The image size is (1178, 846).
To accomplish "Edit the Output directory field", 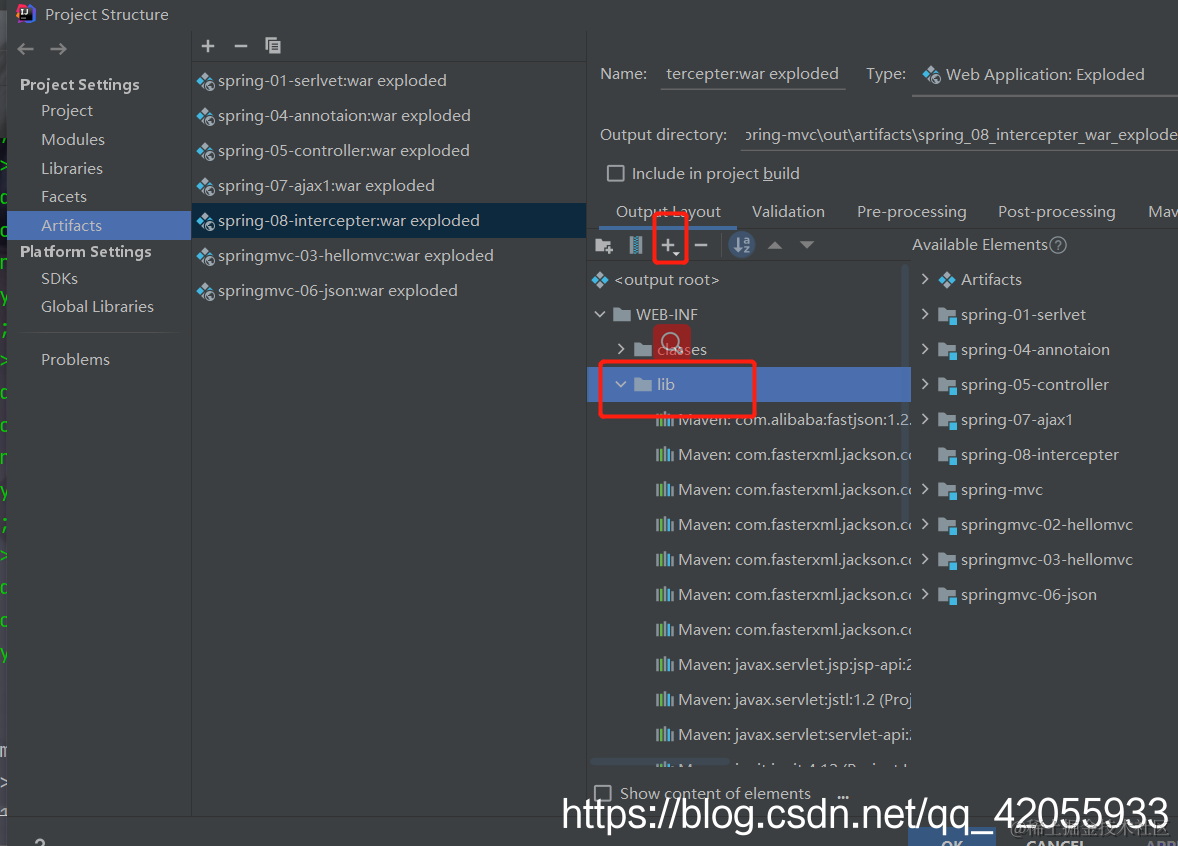I will [959, 135].
